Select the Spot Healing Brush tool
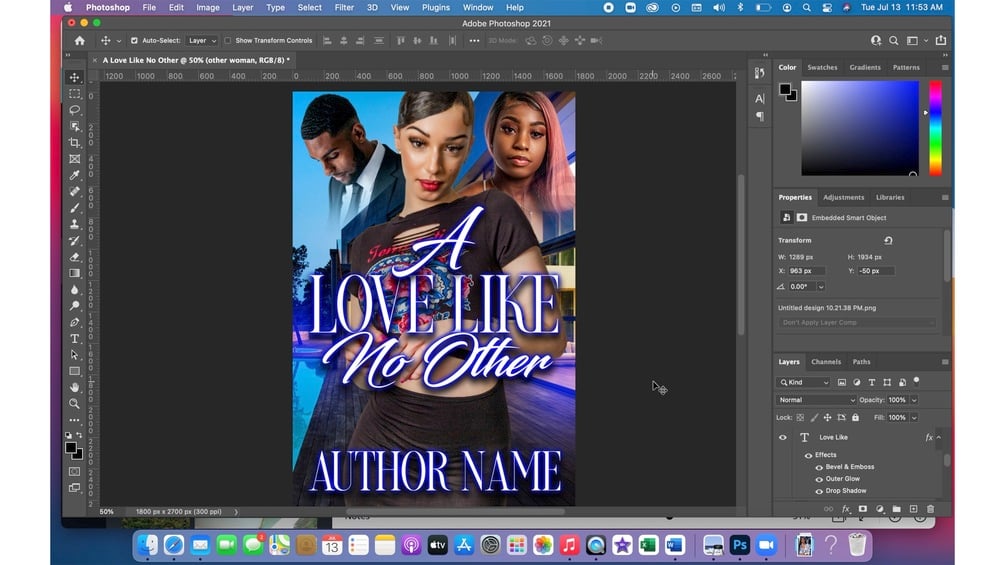Screen dimensions: 1005x565 click(x=74, y=192)
